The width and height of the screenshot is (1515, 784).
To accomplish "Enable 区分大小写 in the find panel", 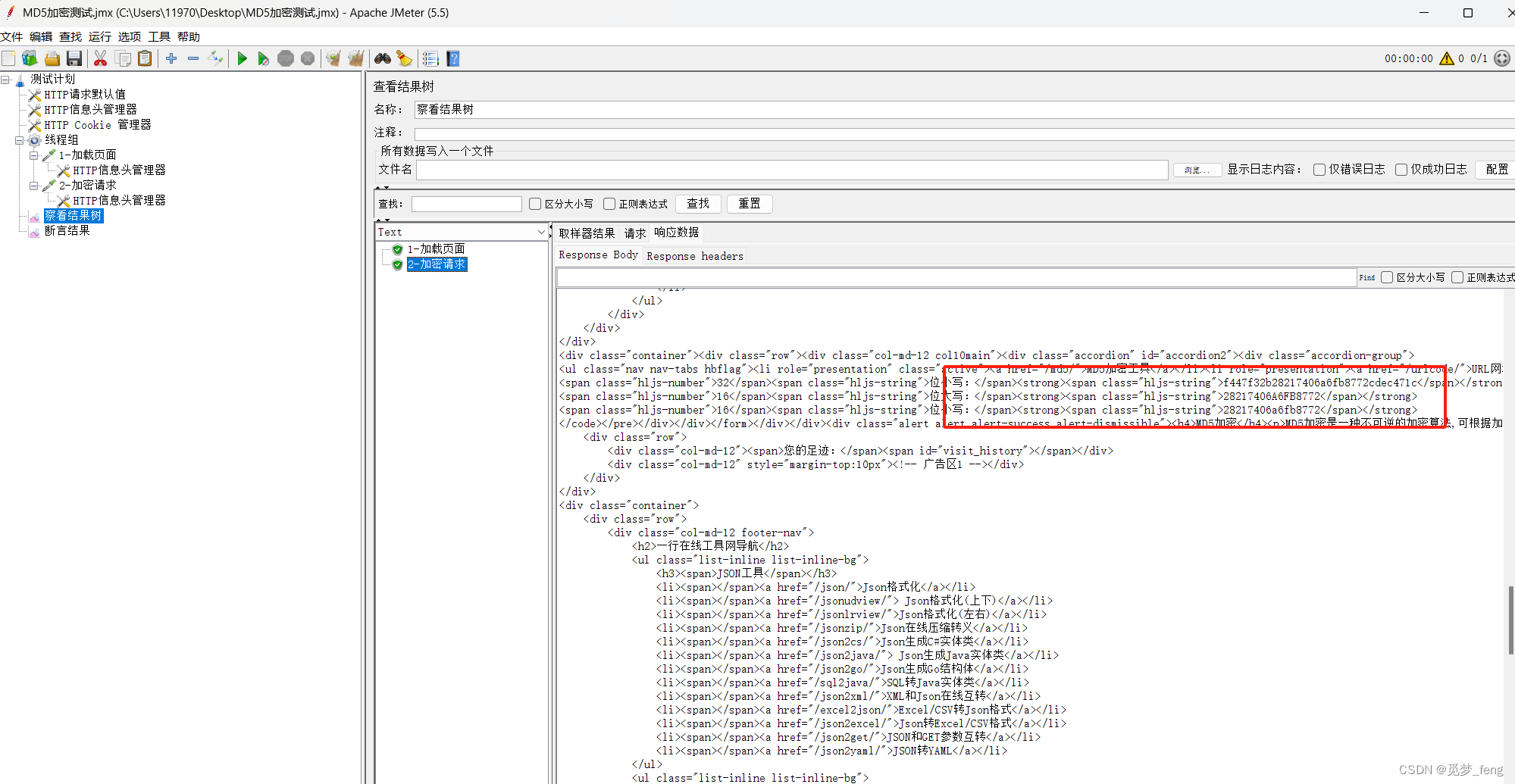I will click(534, 203).
